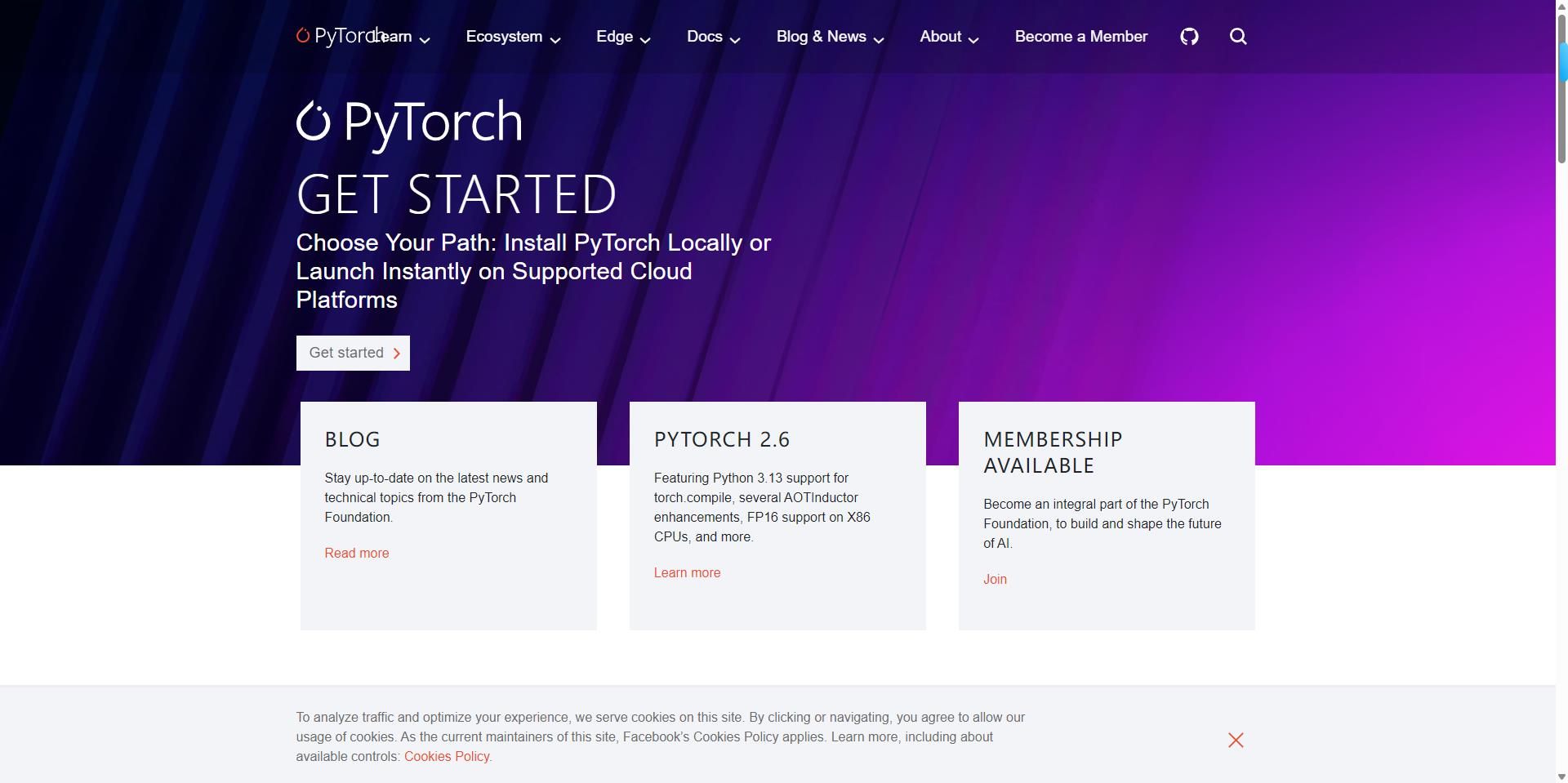Dismiss the cookie banner with X

tap(1236, 740)
